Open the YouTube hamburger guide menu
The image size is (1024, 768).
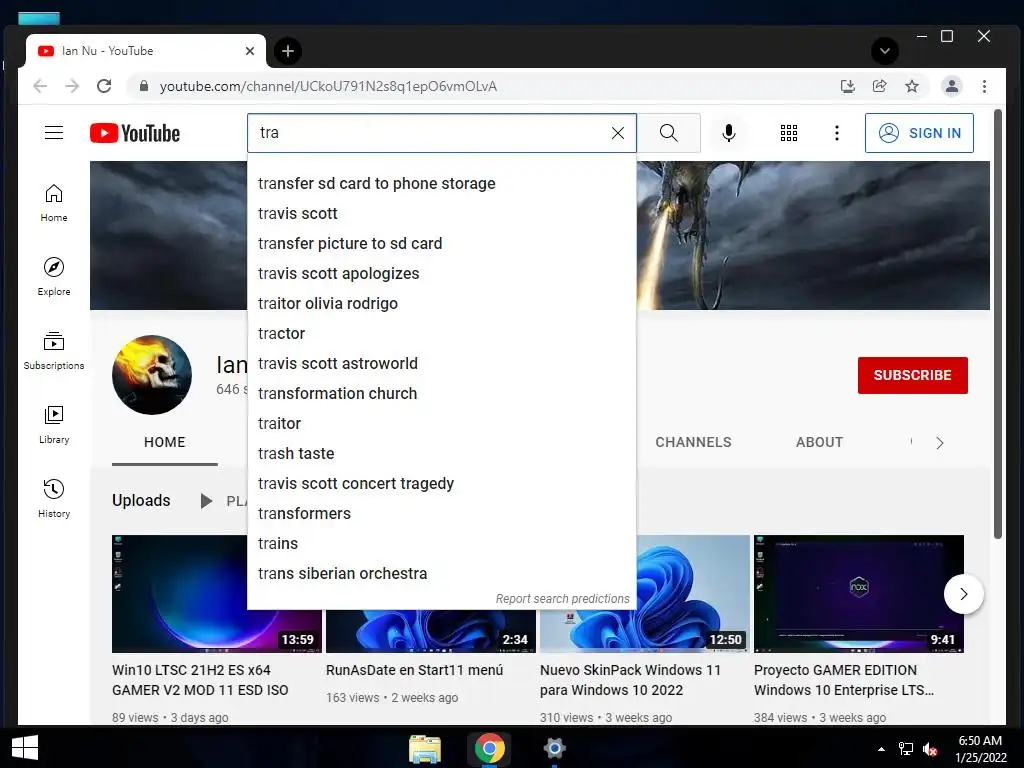(x=54, y=133)
